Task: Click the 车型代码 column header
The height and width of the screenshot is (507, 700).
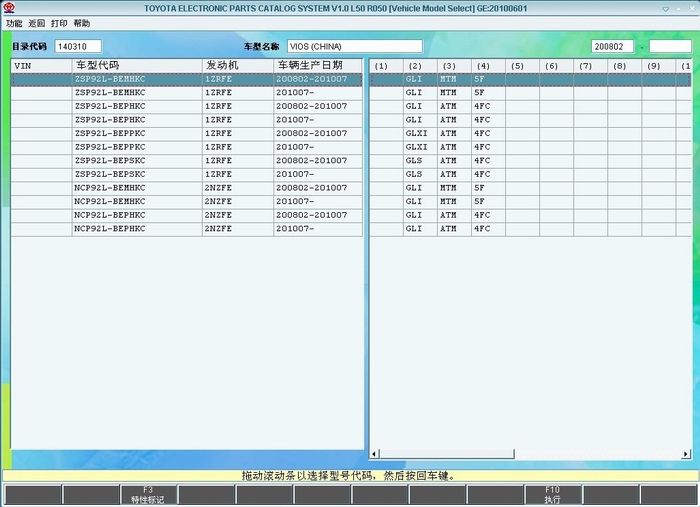Action: [x=137, y=66]
